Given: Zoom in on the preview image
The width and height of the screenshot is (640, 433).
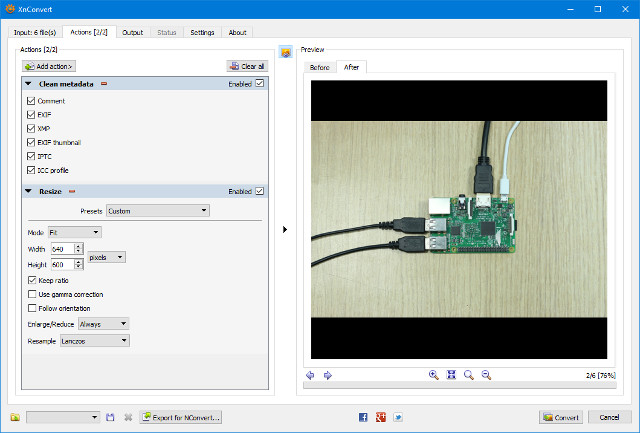Looking at the screenshot, I should point(434,375).
